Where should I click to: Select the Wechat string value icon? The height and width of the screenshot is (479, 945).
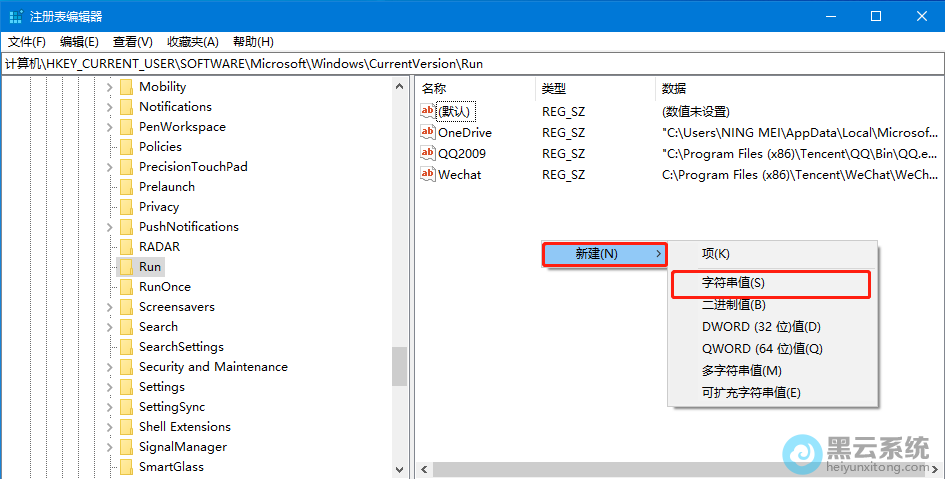428,174
